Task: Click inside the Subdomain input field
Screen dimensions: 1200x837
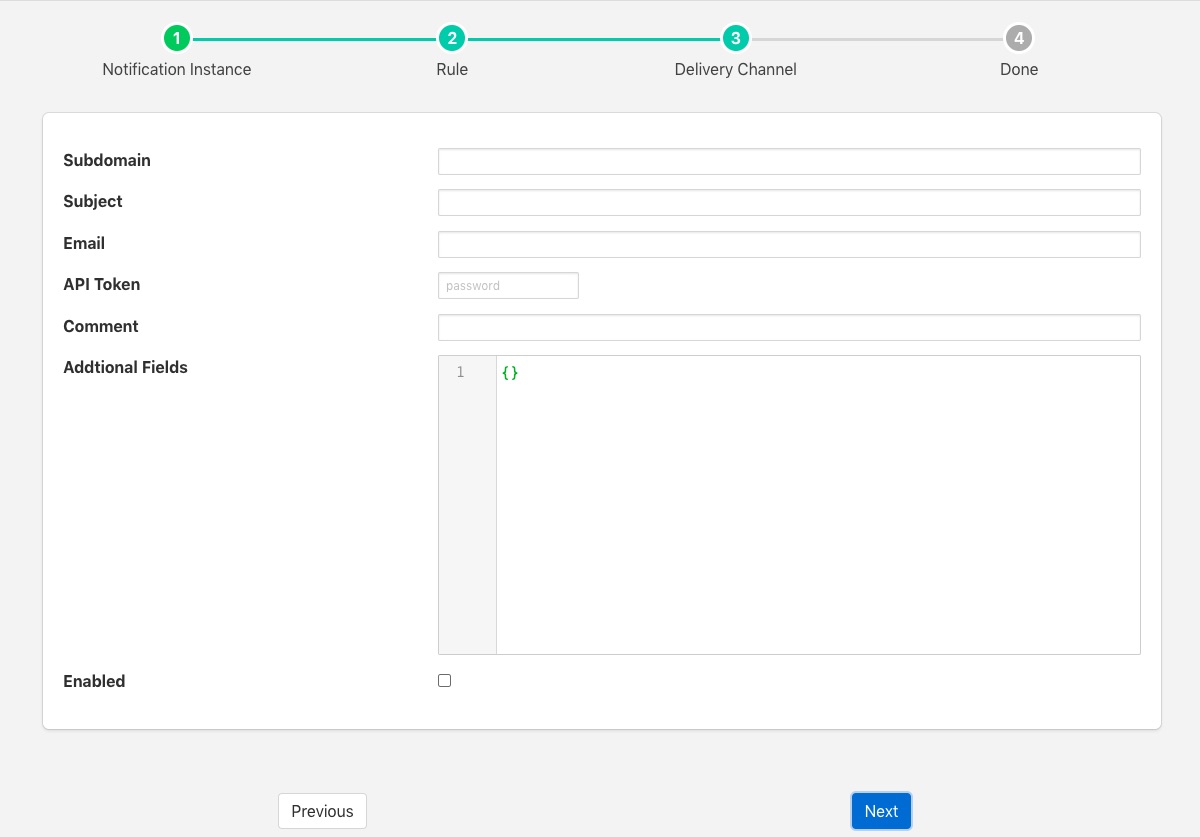Action: (788, 161)
